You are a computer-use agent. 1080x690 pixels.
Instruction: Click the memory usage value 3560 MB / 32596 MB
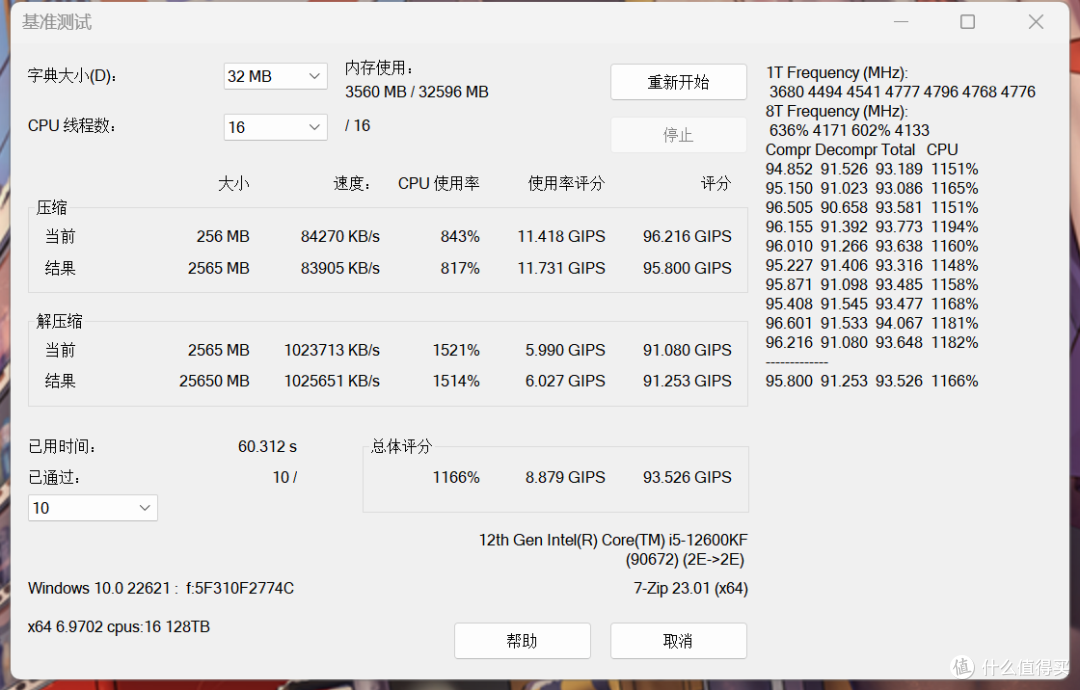point(417,92)
